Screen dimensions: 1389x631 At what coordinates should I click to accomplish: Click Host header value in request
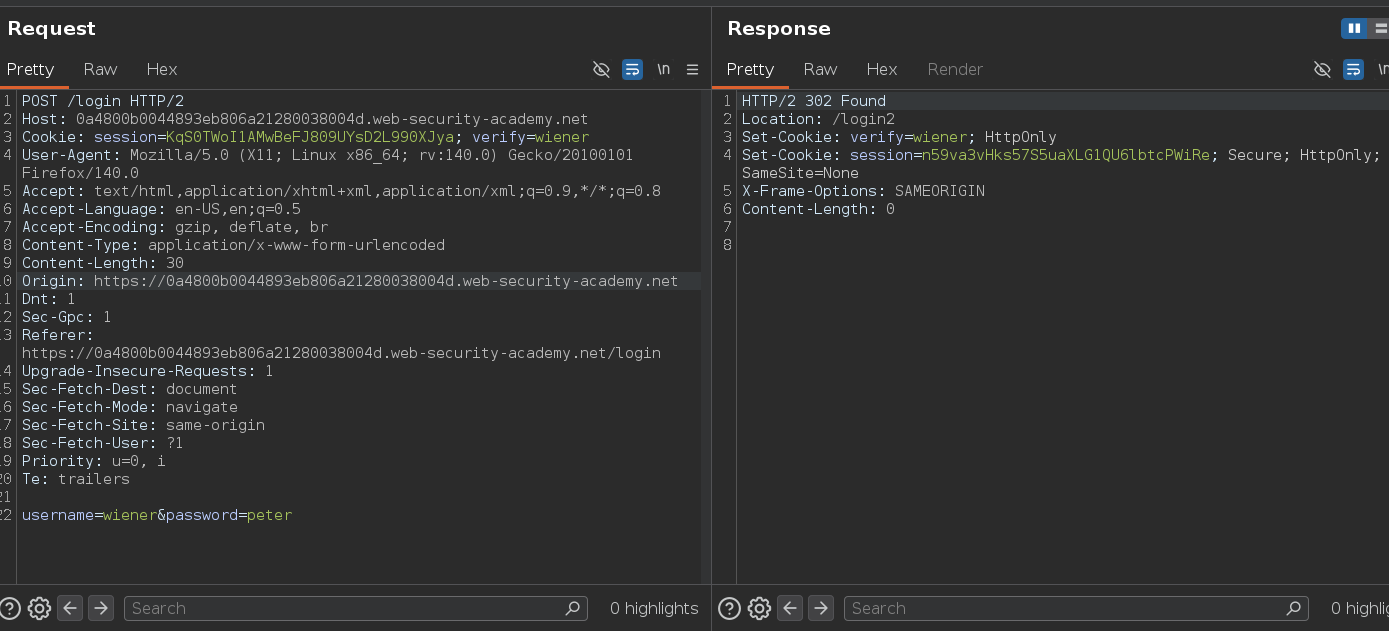point(332,119)
